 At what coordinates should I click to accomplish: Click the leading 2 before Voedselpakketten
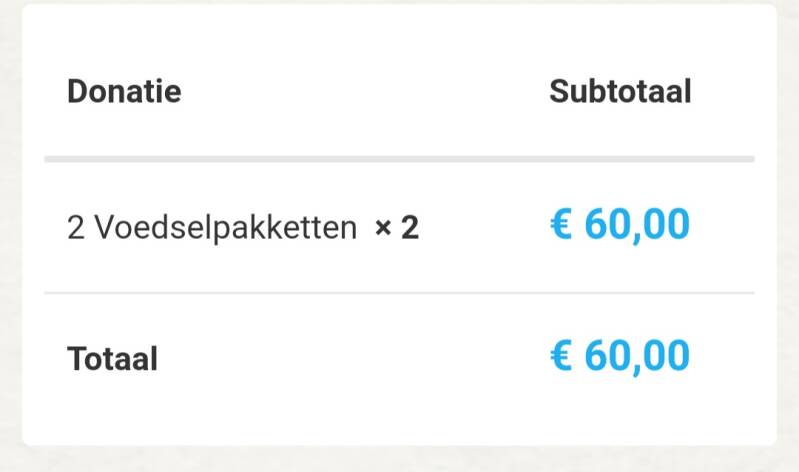[x=75, y=228]
